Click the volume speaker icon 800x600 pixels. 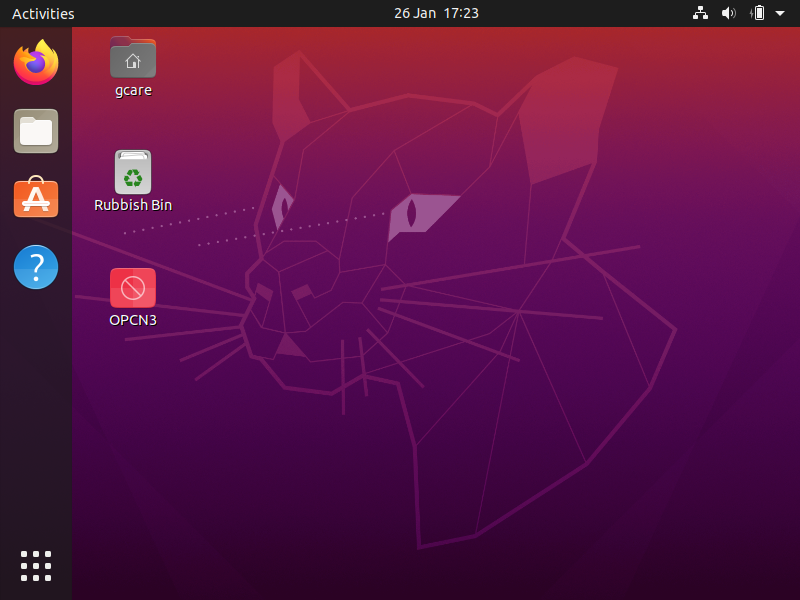(729, 13)
